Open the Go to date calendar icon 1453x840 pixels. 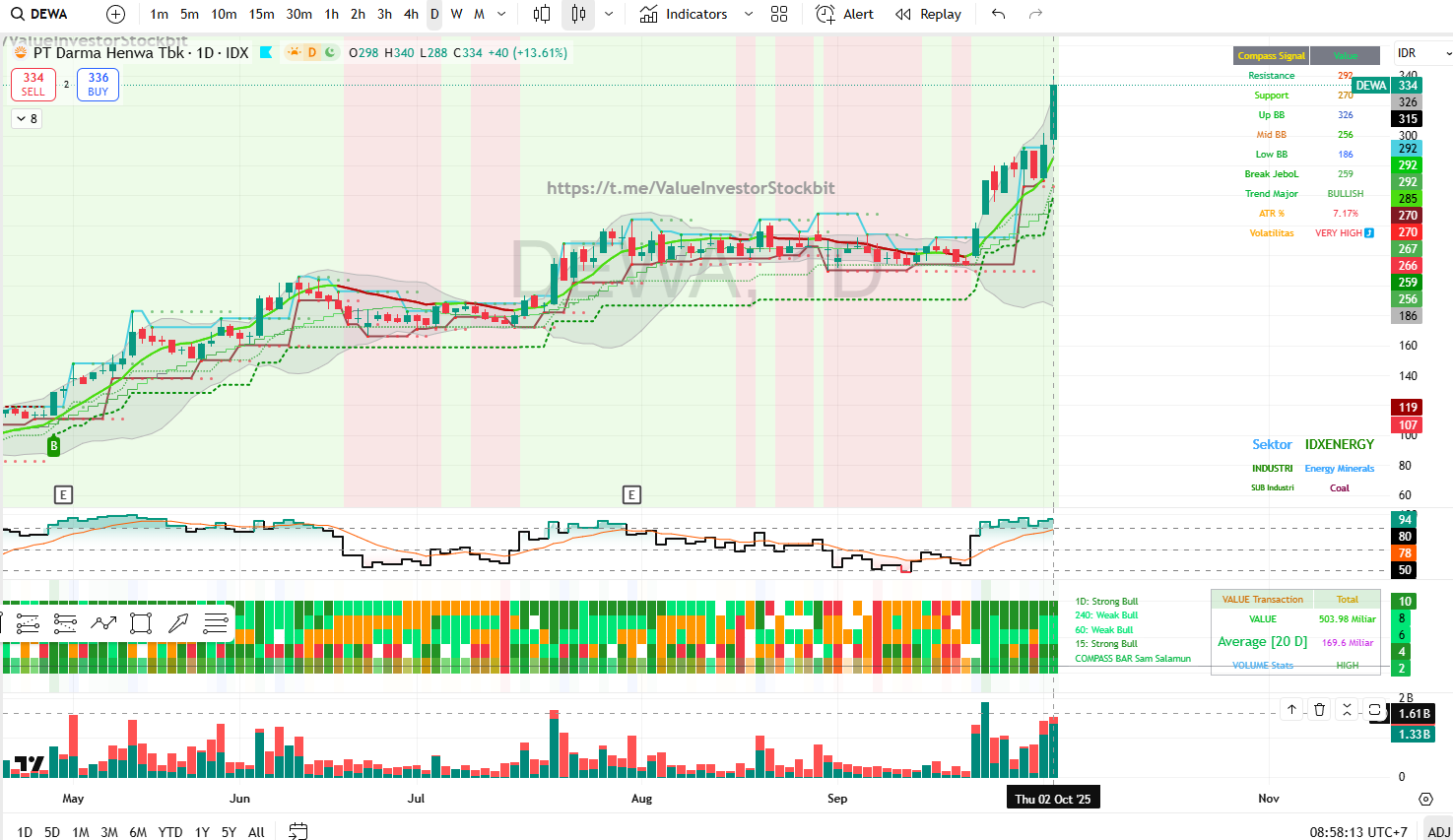pos(298,831)
